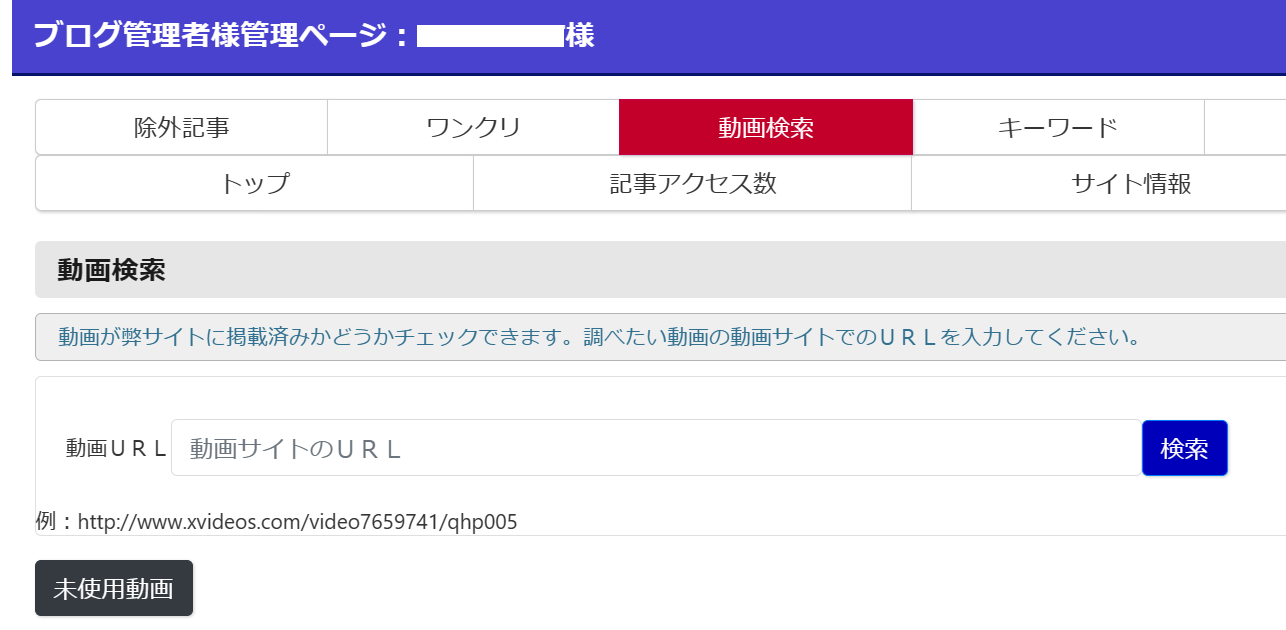Open the 除外記事 tab
This screenshot has width=1286, height=630.
coord(181,128)
